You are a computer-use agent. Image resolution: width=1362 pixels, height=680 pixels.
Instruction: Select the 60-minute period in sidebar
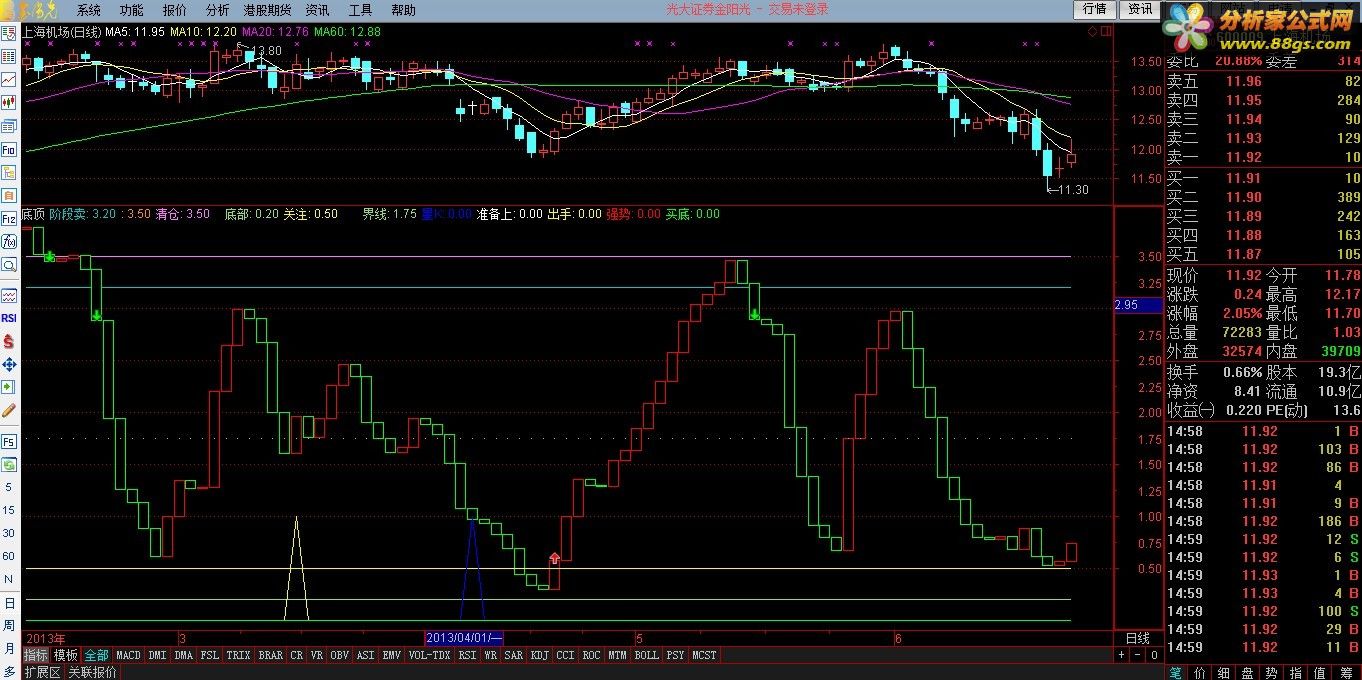click(9, 557)
